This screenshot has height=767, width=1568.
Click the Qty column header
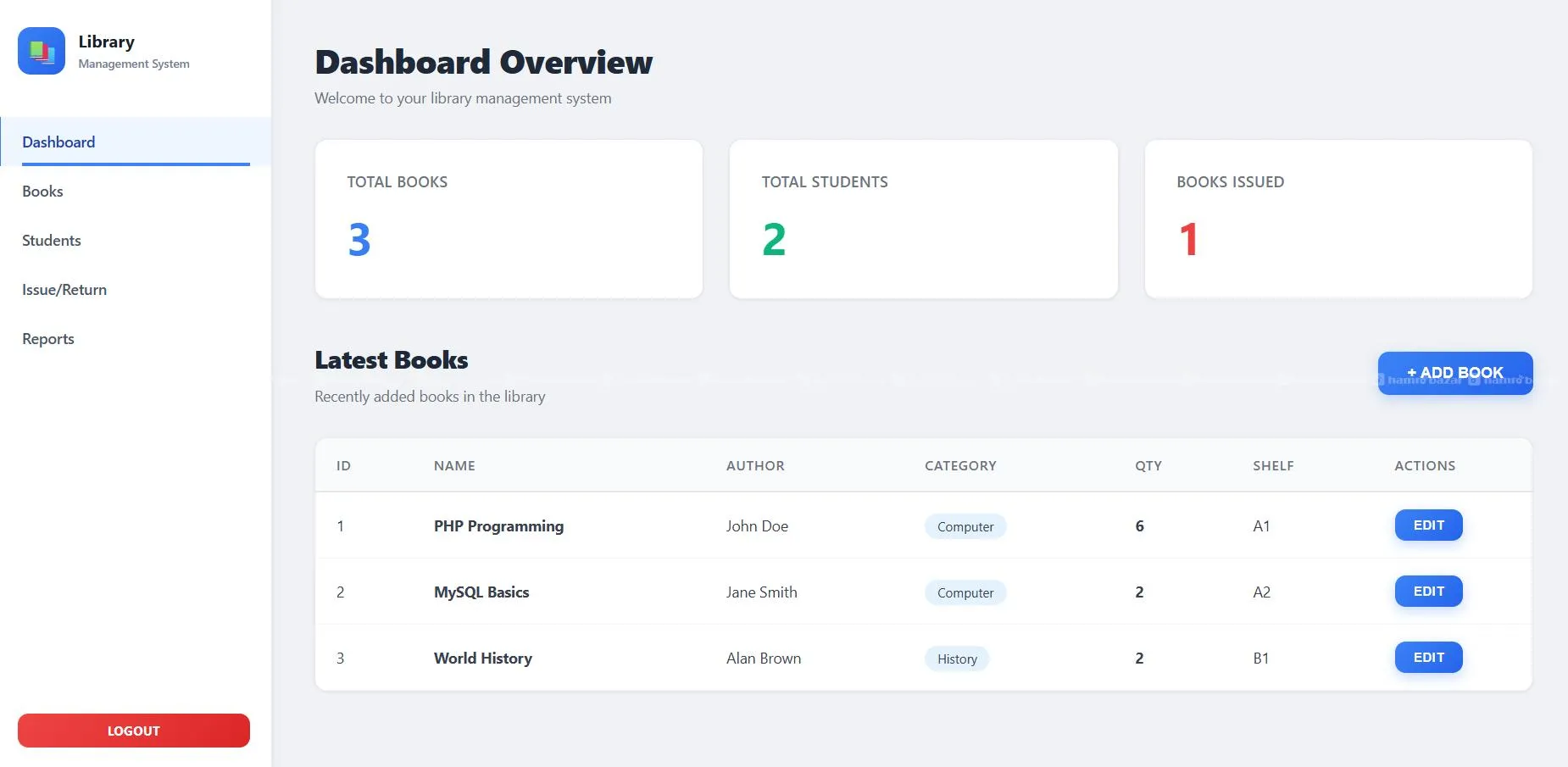point(1148,466)
